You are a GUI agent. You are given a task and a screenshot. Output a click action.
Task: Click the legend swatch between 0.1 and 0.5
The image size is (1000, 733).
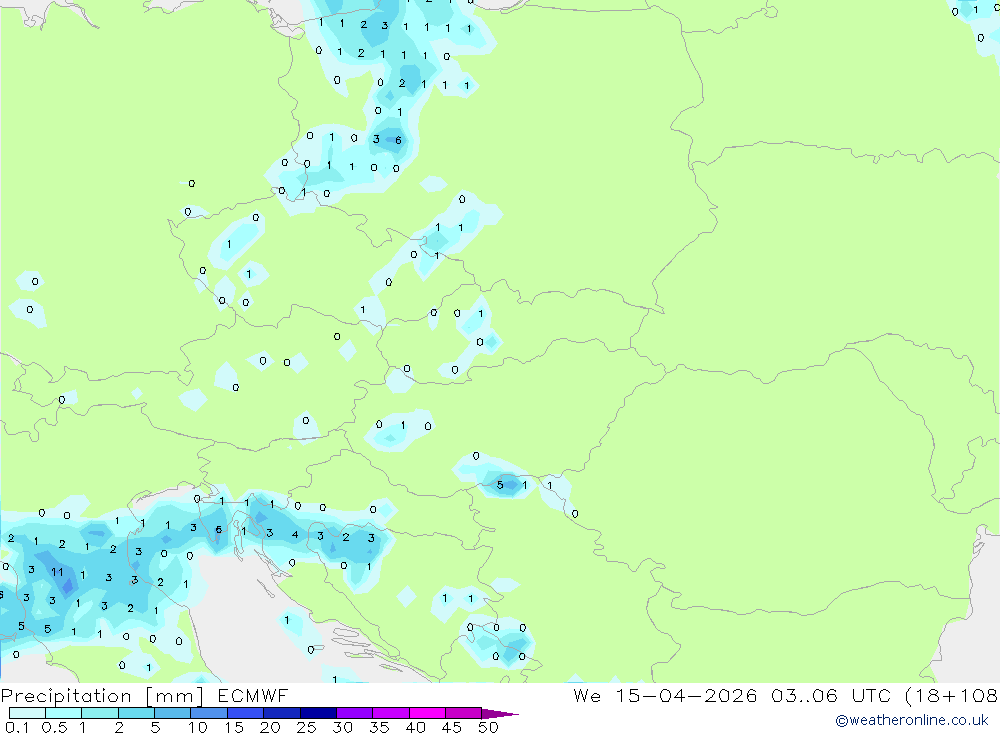[x=27, y=713]
